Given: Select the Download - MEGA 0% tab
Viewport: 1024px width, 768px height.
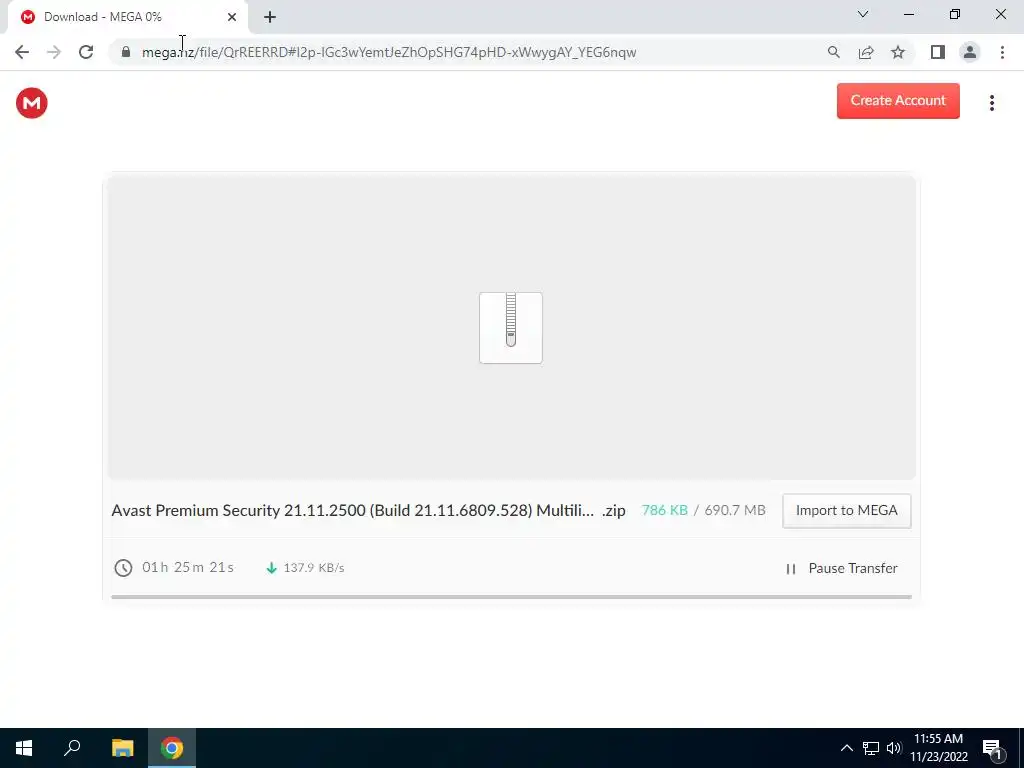Looking at the screenshot, I should 127,17.
